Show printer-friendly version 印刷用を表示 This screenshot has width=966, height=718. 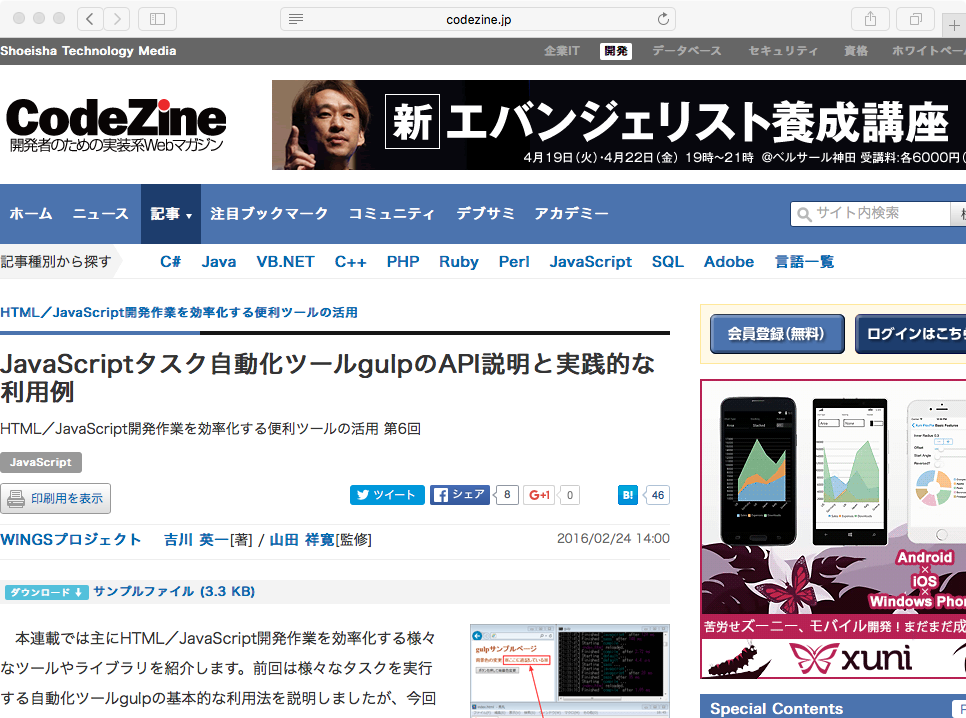(55, 498)
